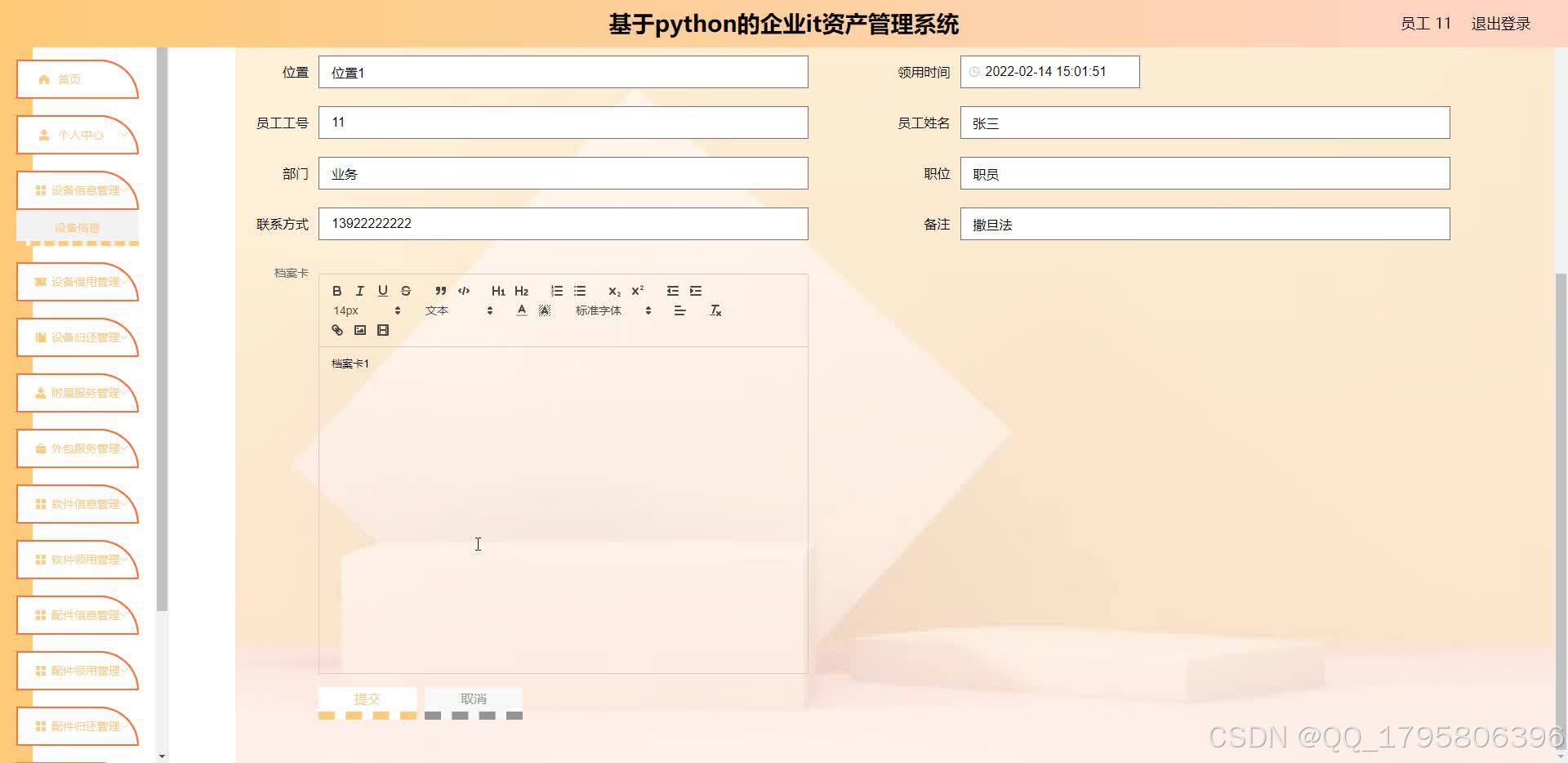Click the sidebar vertical scrollbar thumb

coord(162,329)
